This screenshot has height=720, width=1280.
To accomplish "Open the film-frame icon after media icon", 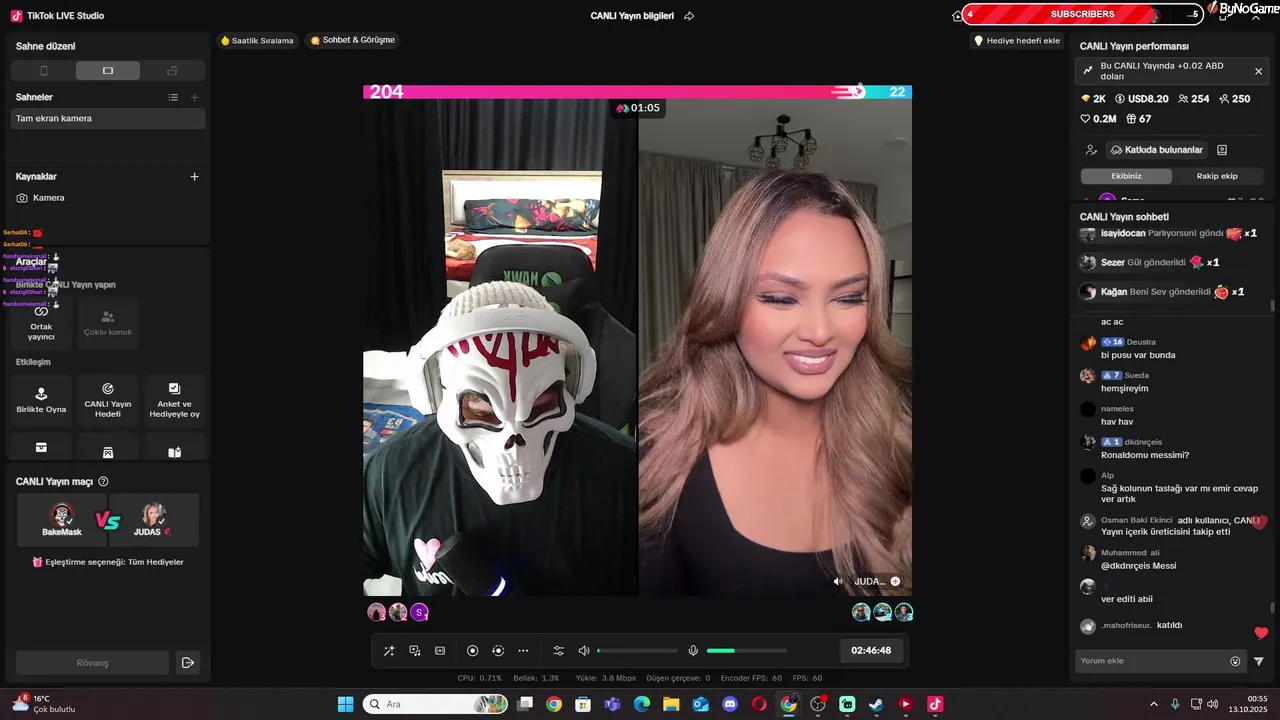I will point(440,651).
